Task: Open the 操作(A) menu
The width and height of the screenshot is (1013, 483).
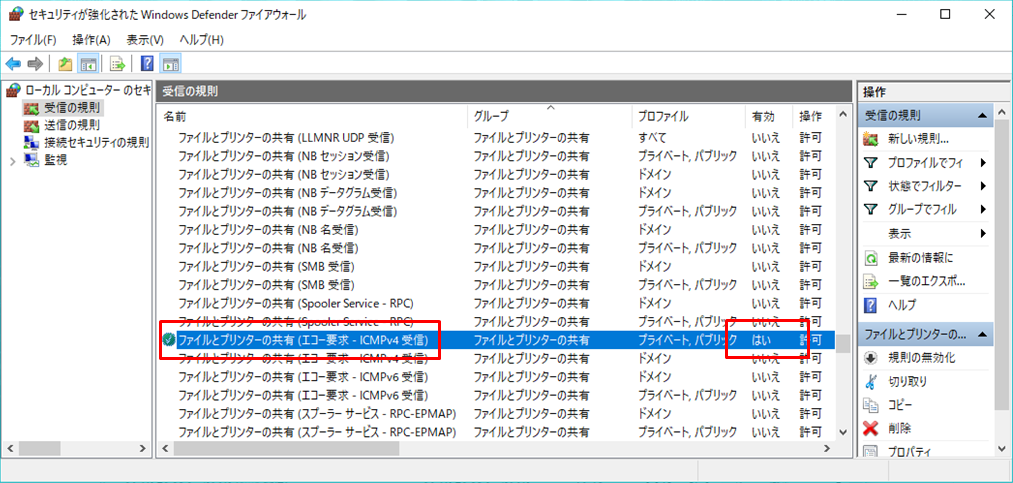Action: [91, 40]
